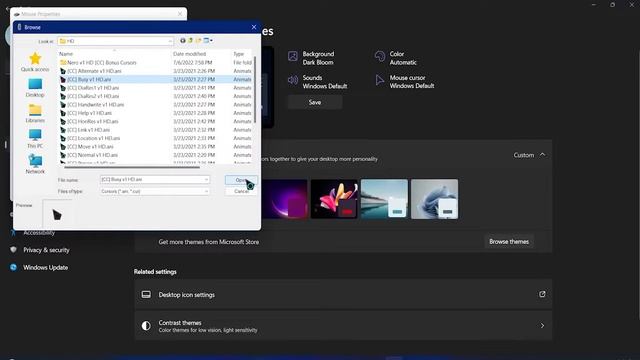Select Desktop in the places bar
The height and width of the screenshot is (360, 640).
[35, 88]
